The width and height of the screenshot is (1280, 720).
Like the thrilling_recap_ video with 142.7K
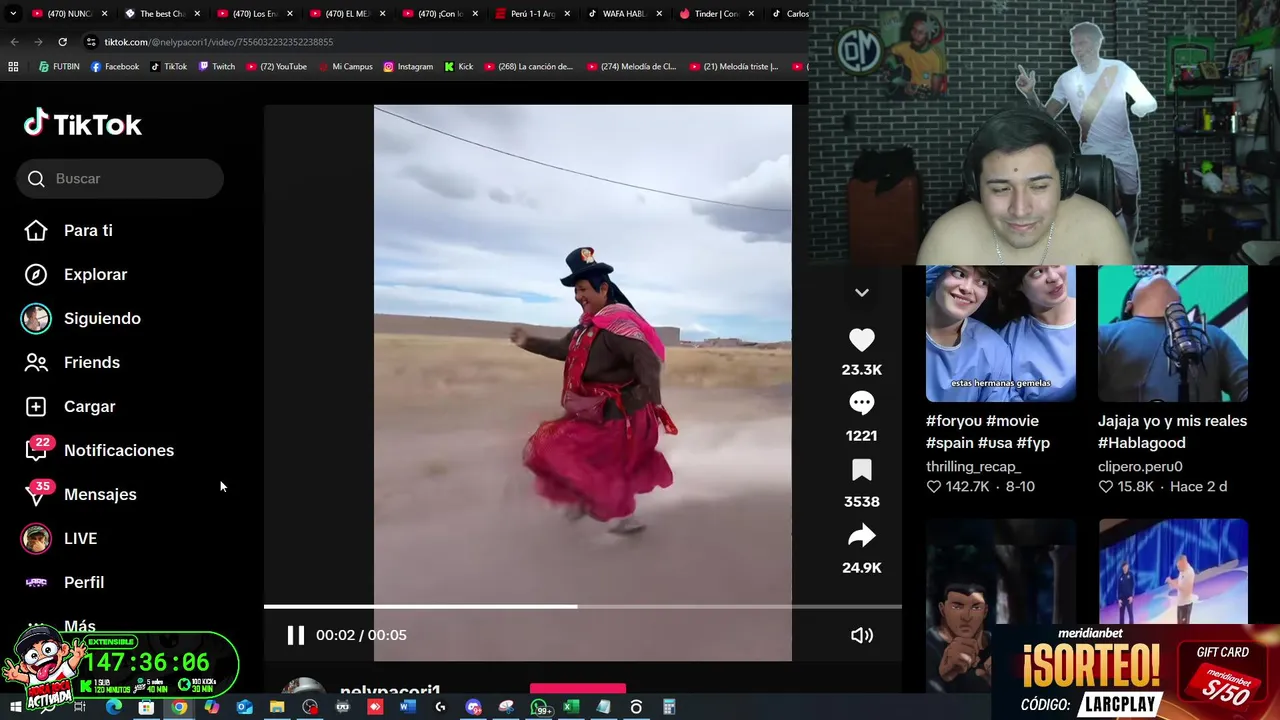click(x=933, y=487)
